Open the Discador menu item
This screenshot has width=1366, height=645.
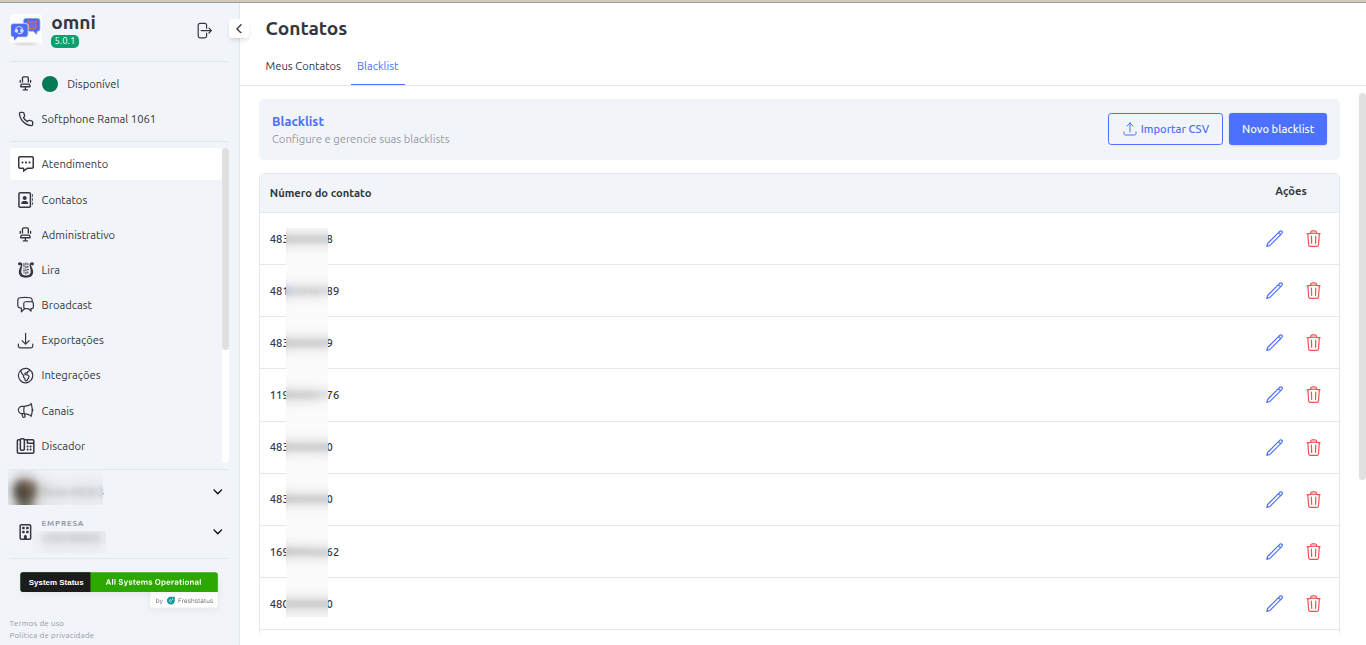(x=62, y=446)
